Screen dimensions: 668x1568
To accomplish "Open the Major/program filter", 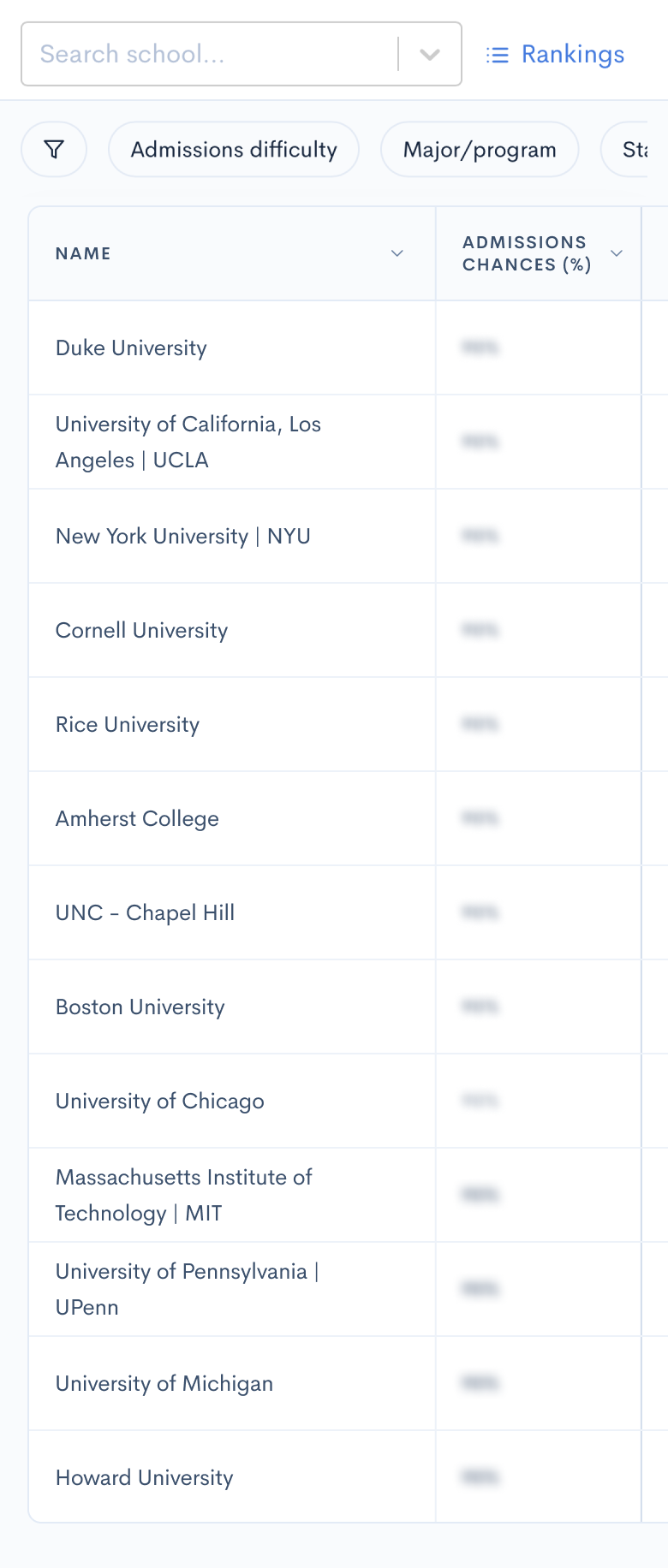I will point(480,150).
